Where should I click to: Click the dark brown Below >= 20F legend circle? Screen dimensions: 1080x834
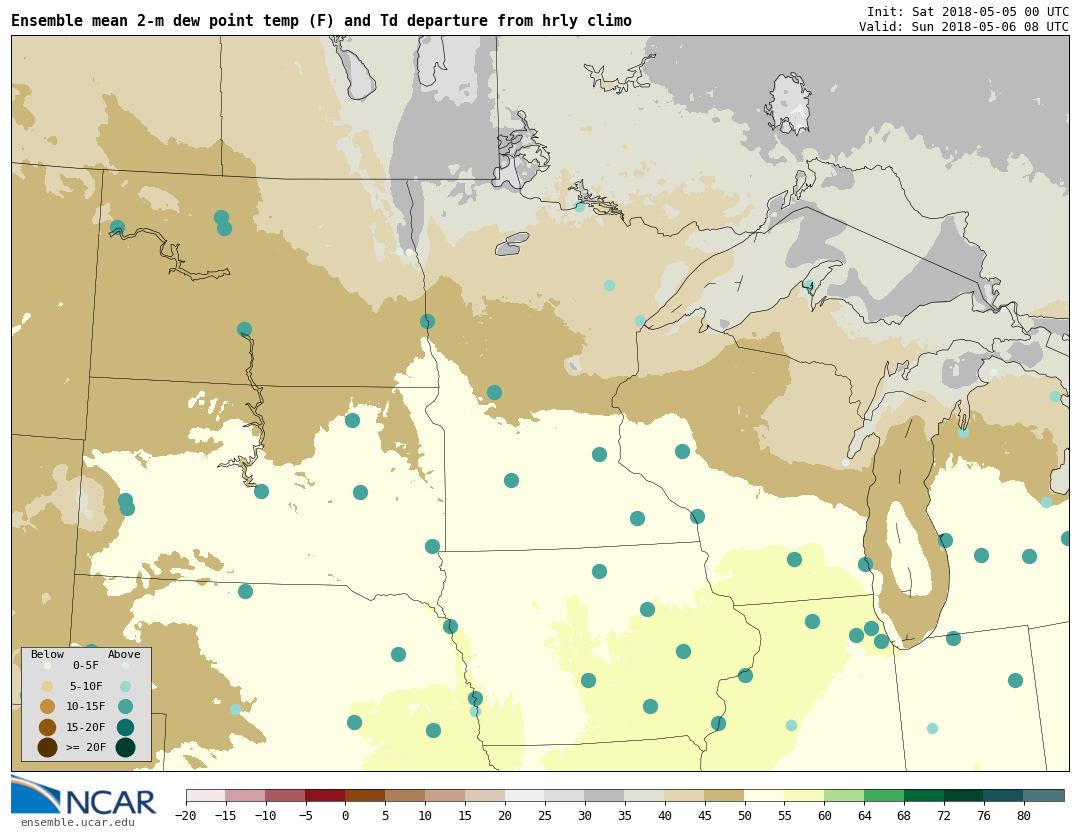47,747
